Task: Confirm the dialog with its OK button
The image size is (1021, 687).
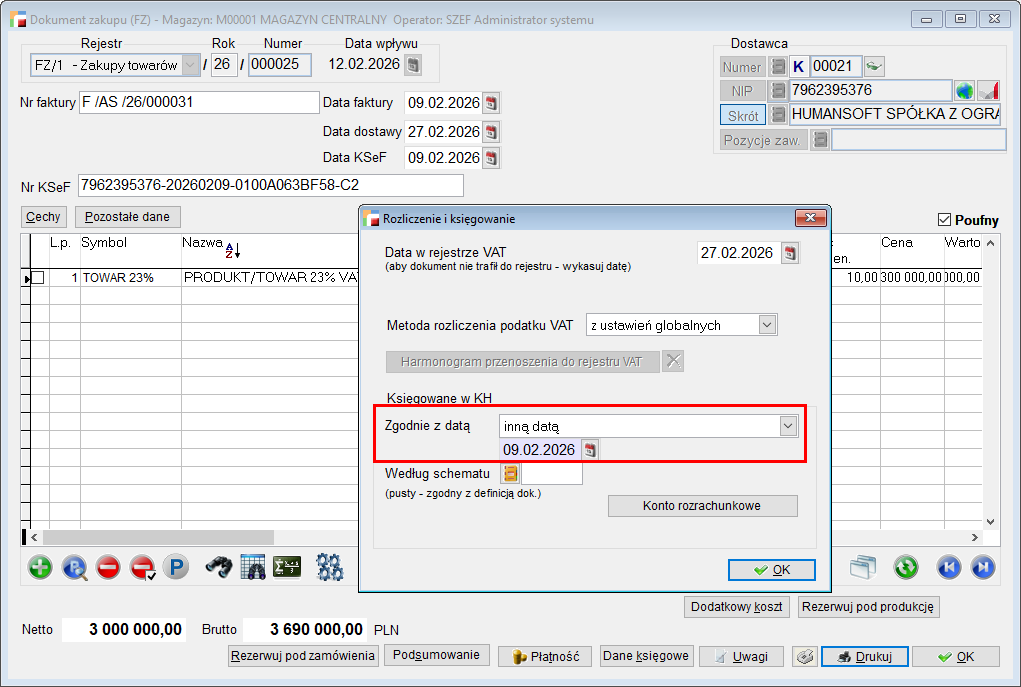Action: (772, 569)
